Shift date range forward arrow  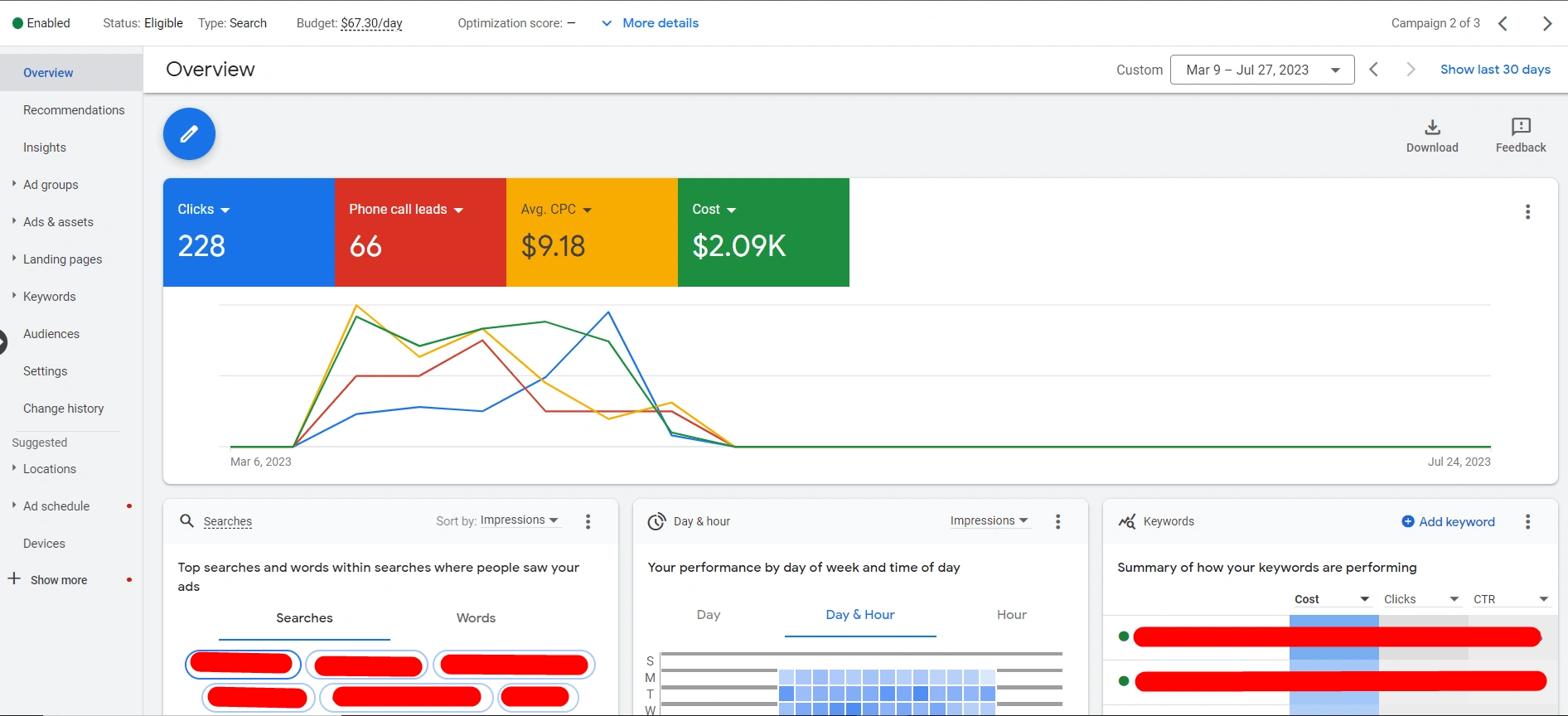pyautogui.click(x=1411, y=70)
